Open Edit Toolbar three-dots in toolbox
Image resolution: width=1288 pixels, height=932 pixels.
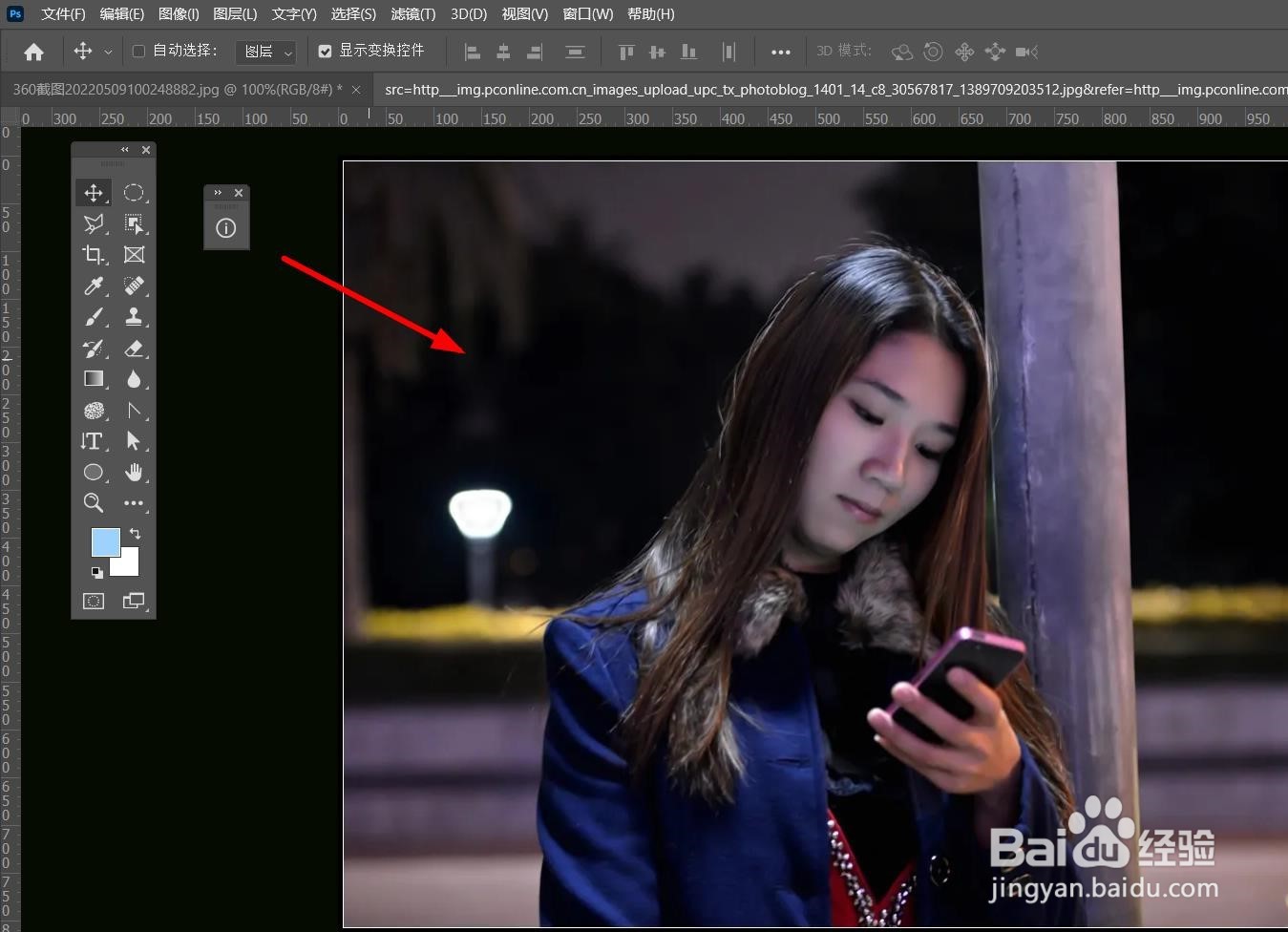134,502
